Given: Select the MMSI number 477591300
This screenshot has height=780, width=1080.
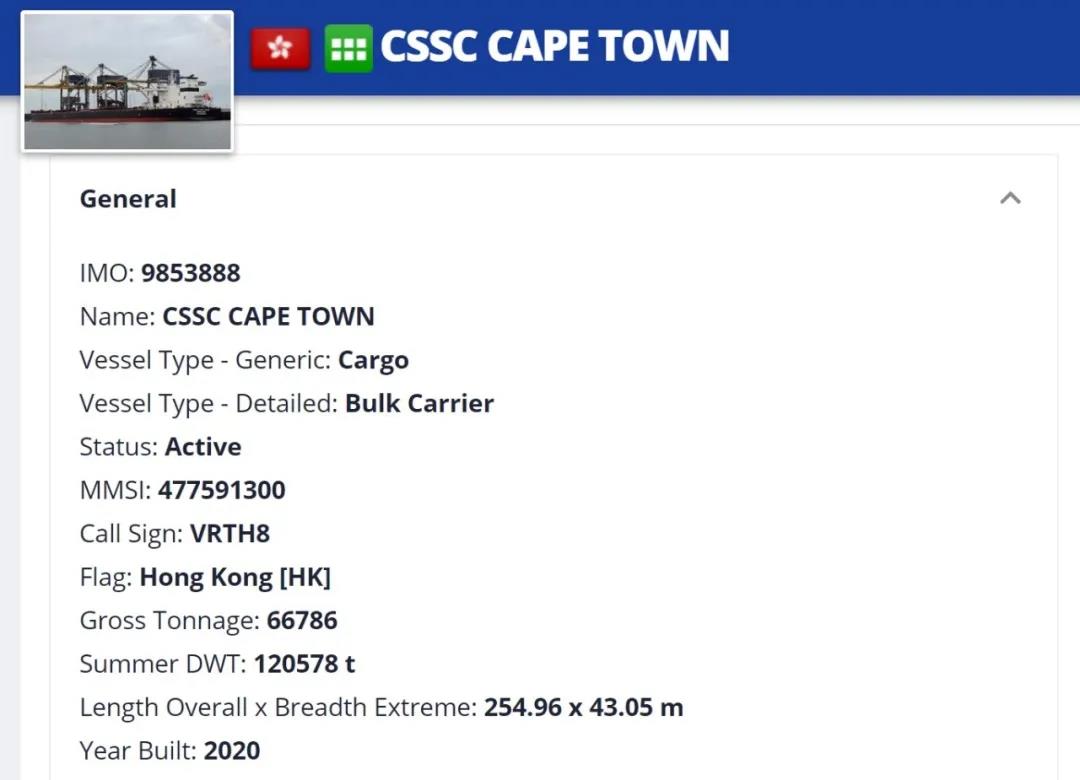Looking at the screenshot, I should pyautogui.click(x=221, y=490).
